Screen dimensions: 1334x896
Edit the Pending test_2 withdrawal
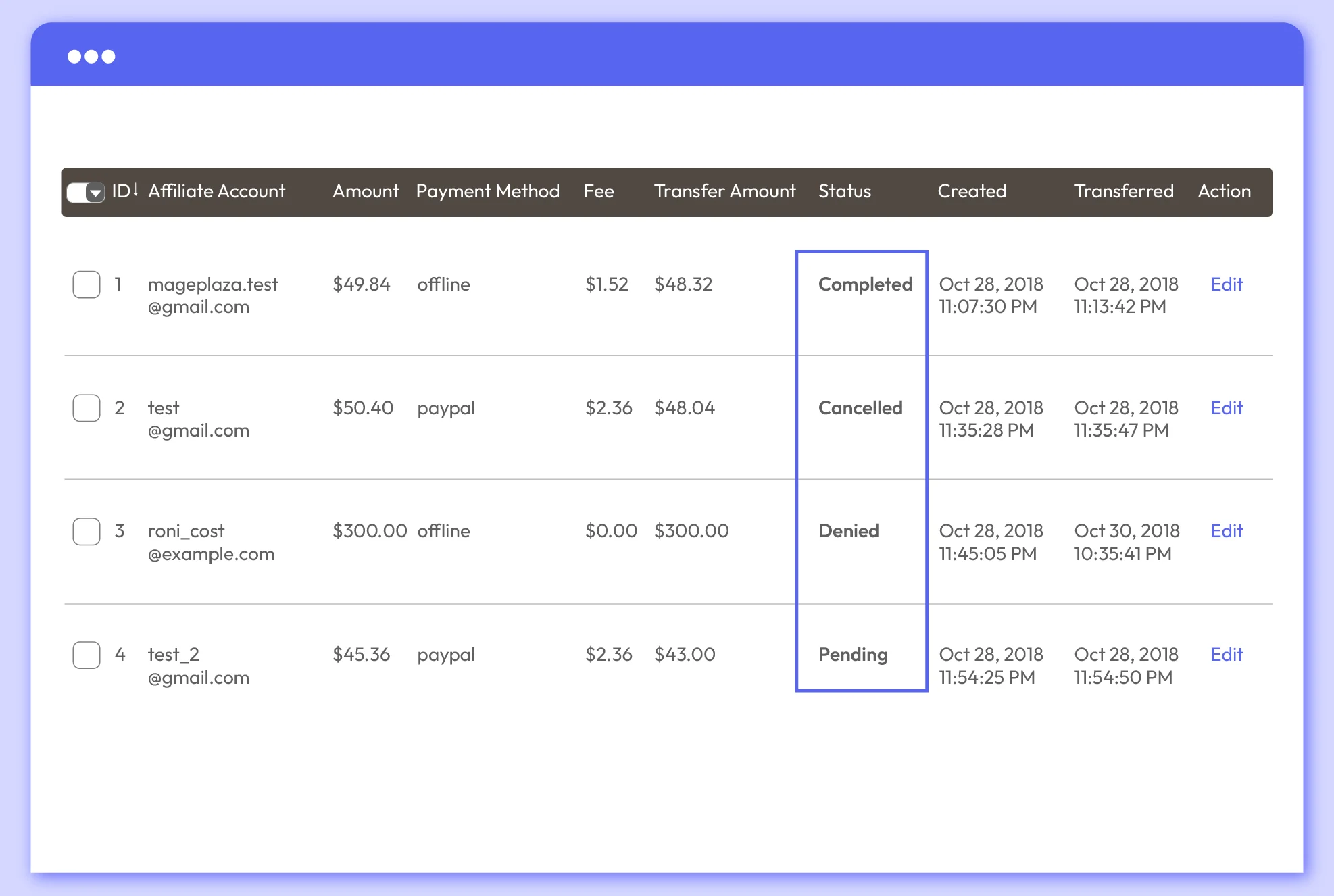pyautogui.click(x=1226, y=655)
